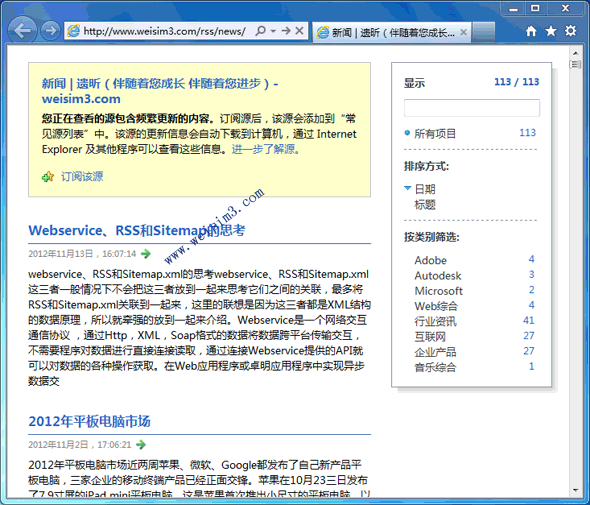
Task: Open the address bar dropdown arrow
Action: pyautogui.click(x=274, y=31)
